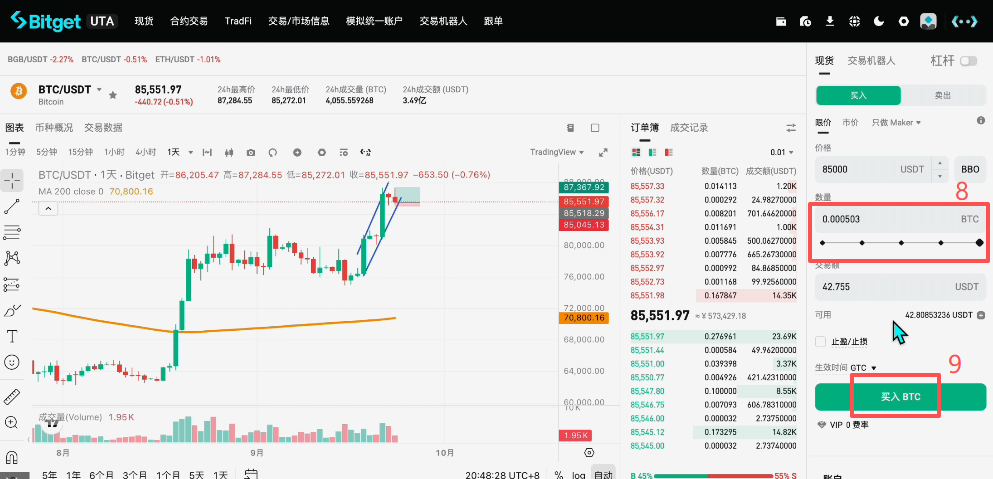Focus the 交易额 amount field 42.755
The height and width of the screenshot is (479, 993).
coord(901,287)
